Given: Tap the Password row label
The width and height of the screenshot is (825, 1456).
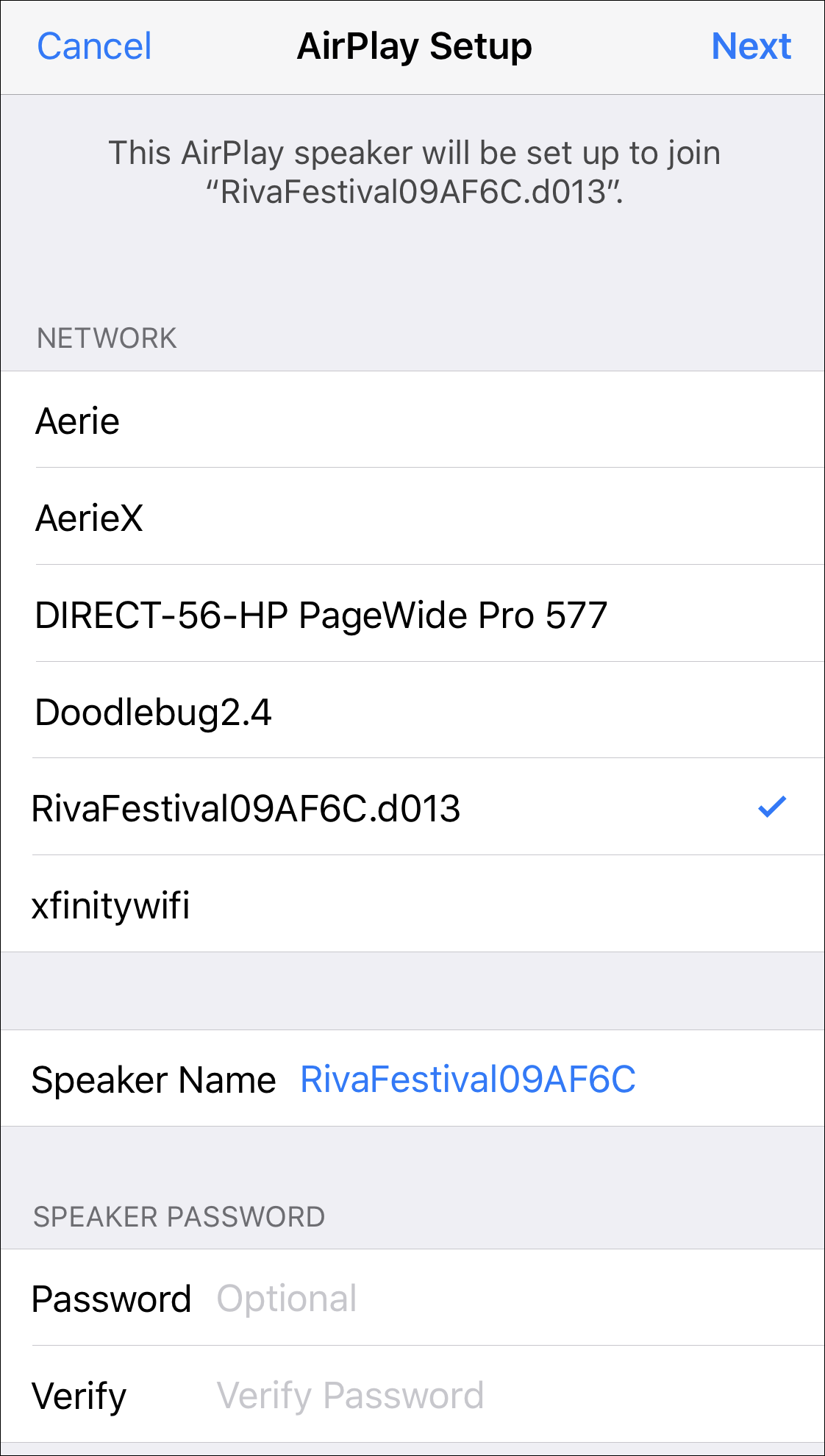Looking at the screenshot, I should (x=111, y=1299).
